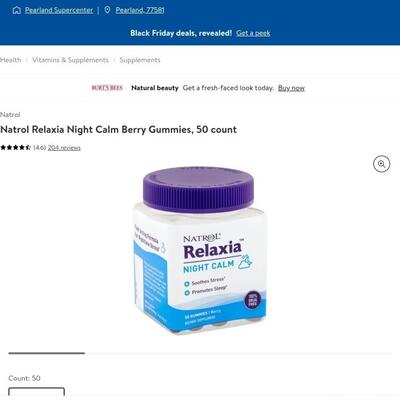Viewport: 400px width, 400px height.
Task: Open Pearland, 77581 location link
Action: (x=140, y=10)
